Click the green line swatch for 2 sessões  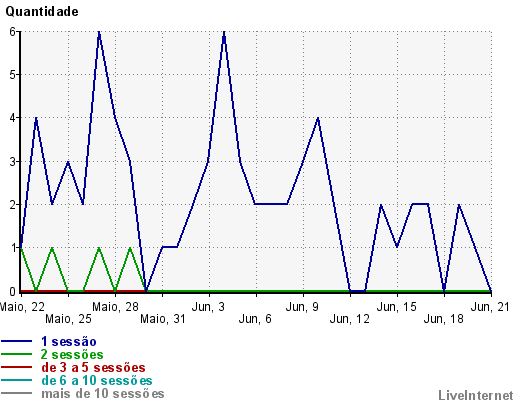17,354
